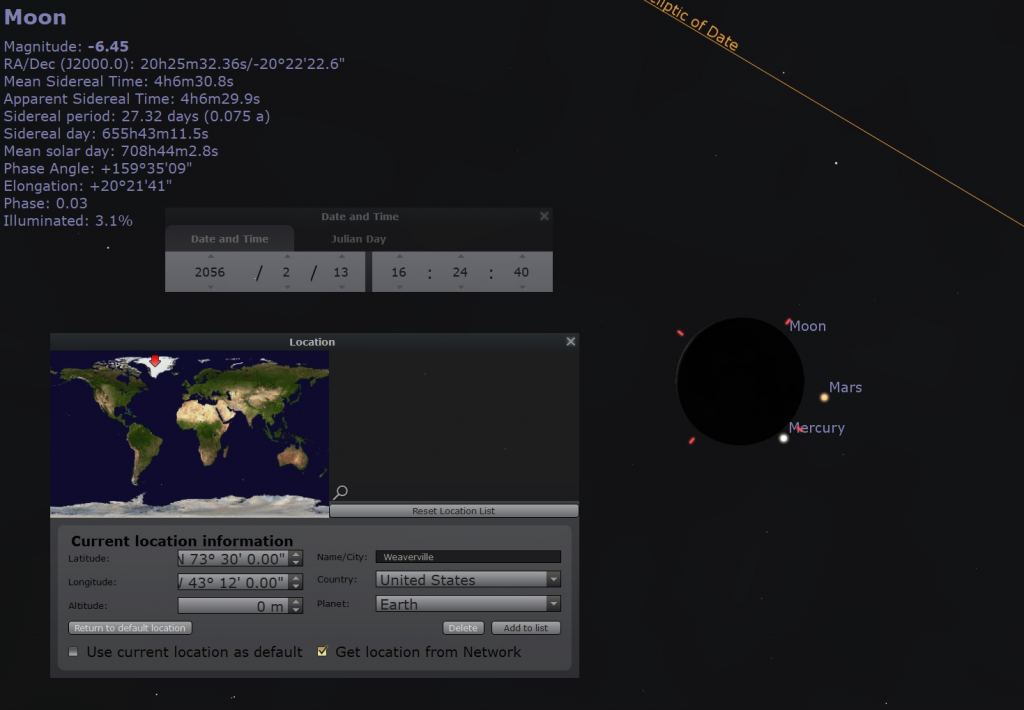Increase the year with the up arrow
The width and height of the screenshot is (1024, 710).
[x=210, y=257]
